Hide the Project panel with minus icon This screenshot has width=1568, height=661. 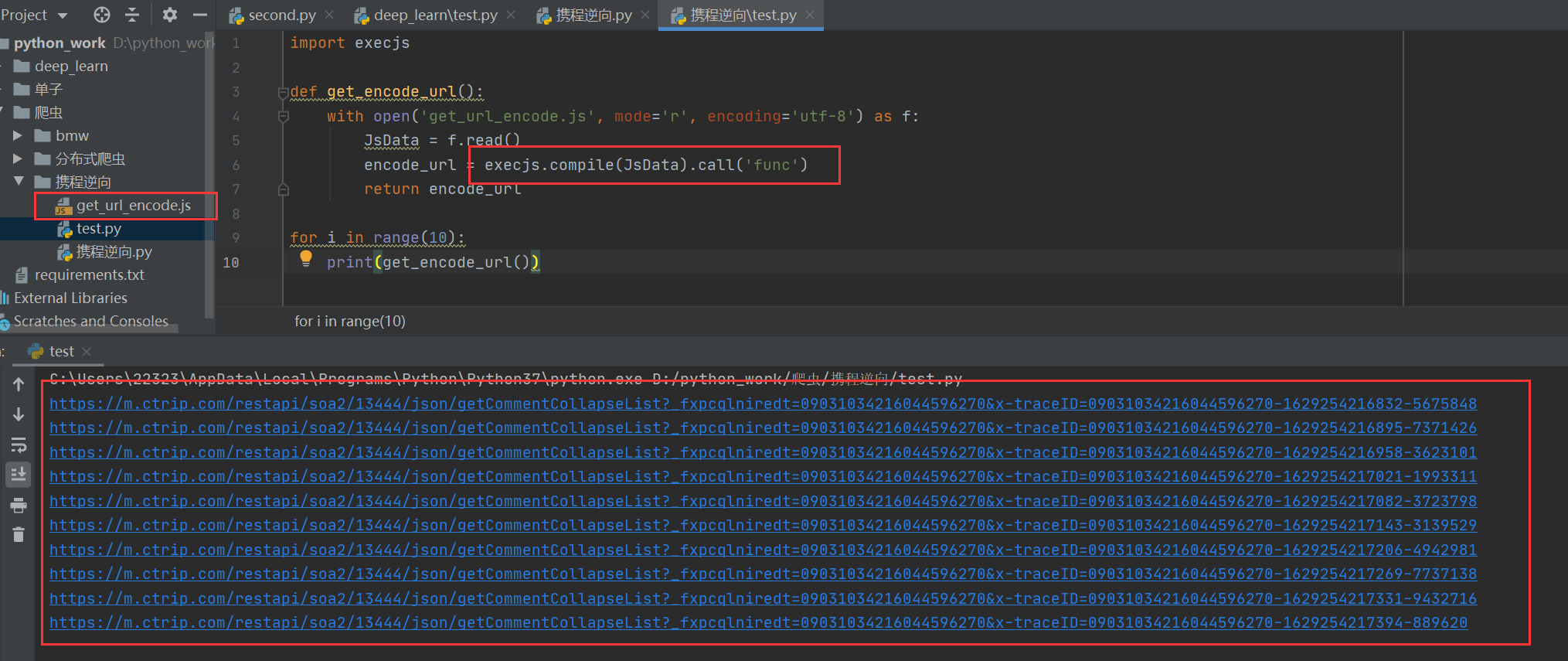click(x=199, y=15)
